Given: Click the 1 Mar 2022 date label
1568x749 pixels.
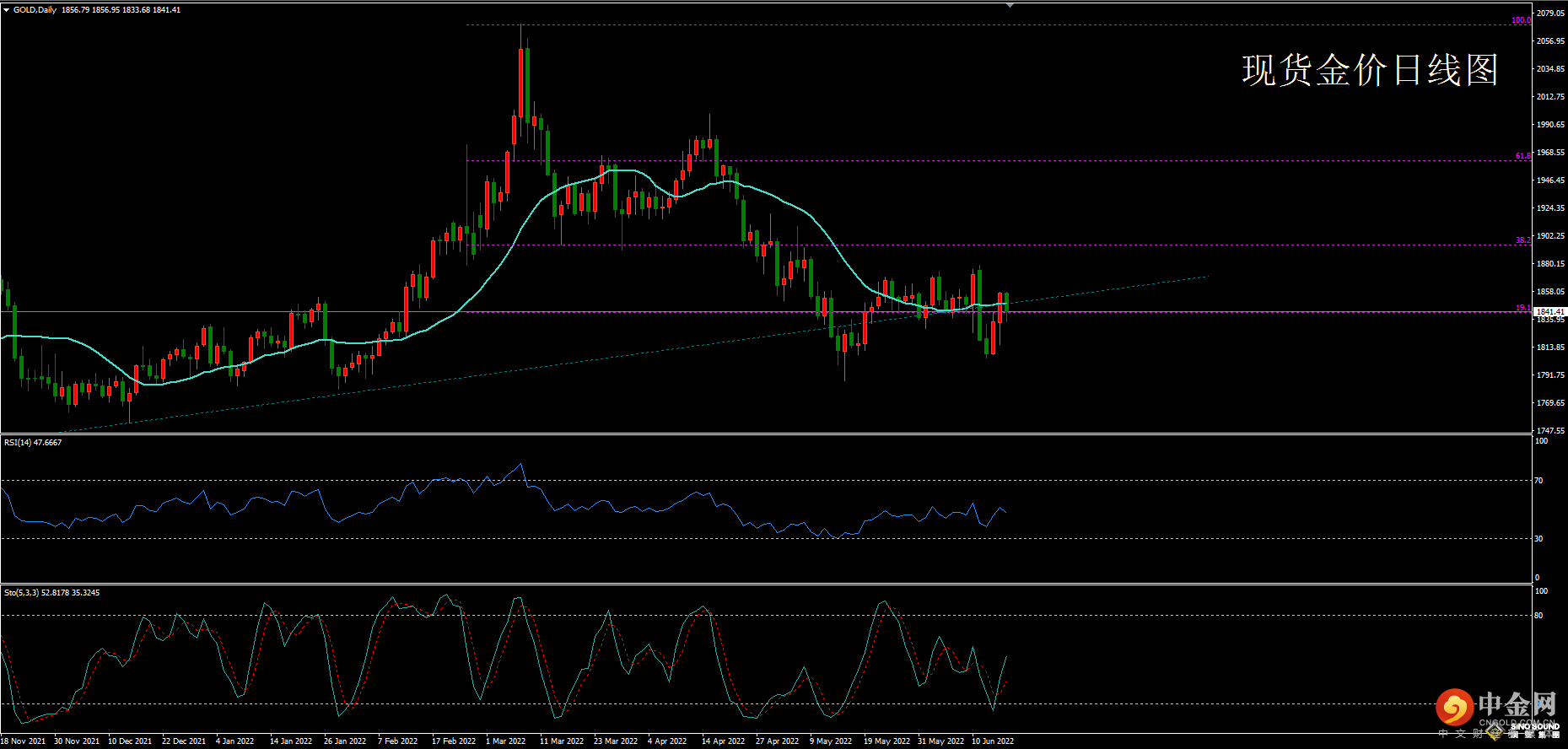Looking at the screenshot, I should pyautogui.click(x=505, y=741).
